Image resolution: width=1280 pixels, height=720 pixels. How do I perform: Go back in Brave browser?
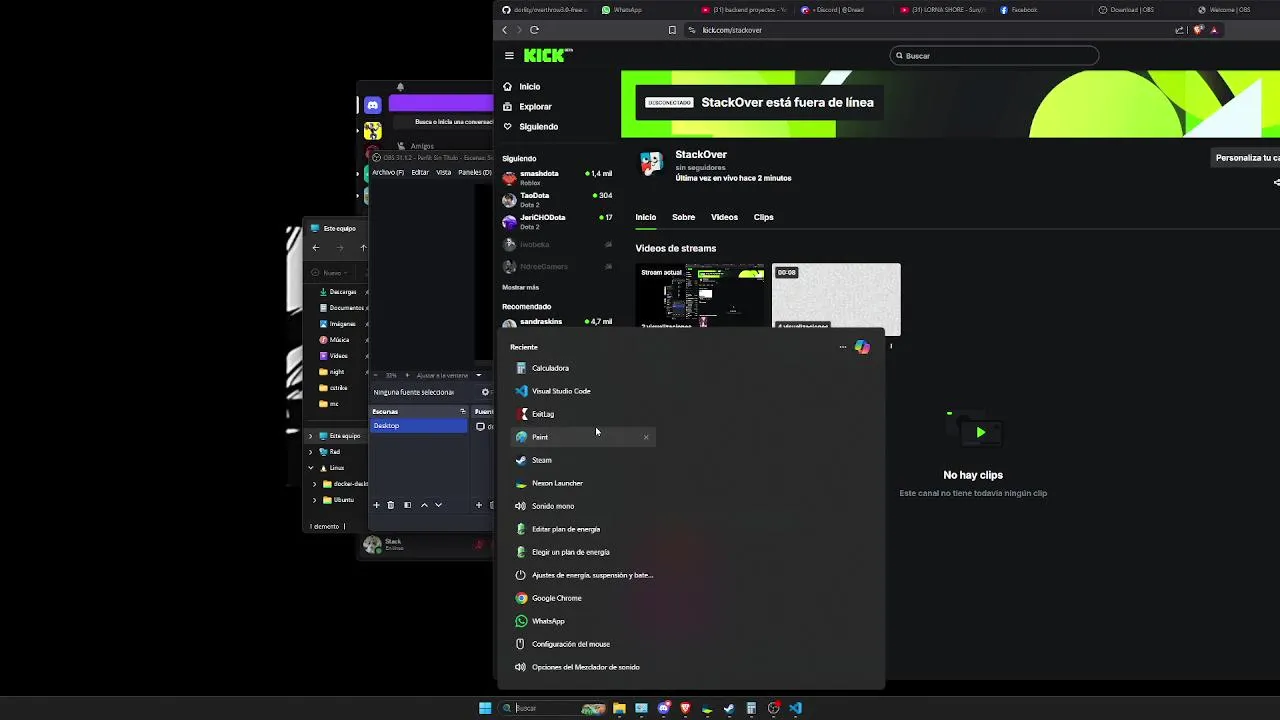pos(504,30)
